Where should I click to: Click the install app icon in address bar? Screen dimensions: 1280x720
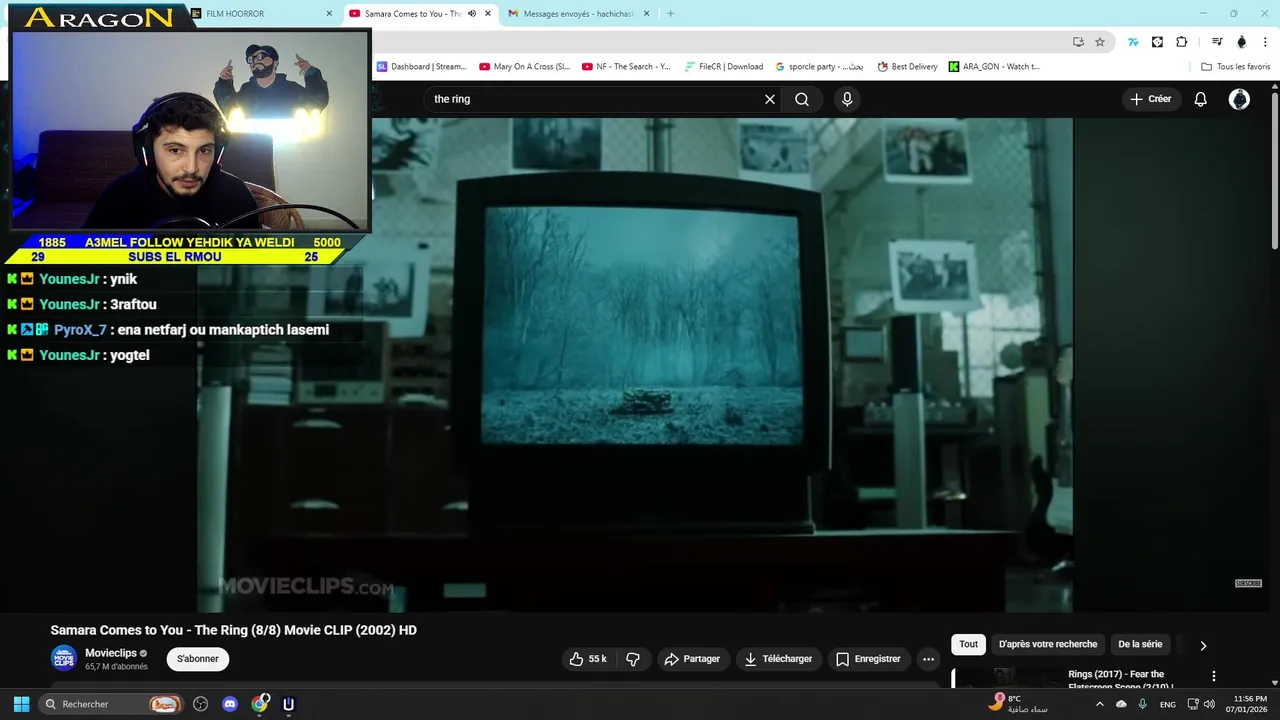pos(1078,42)
